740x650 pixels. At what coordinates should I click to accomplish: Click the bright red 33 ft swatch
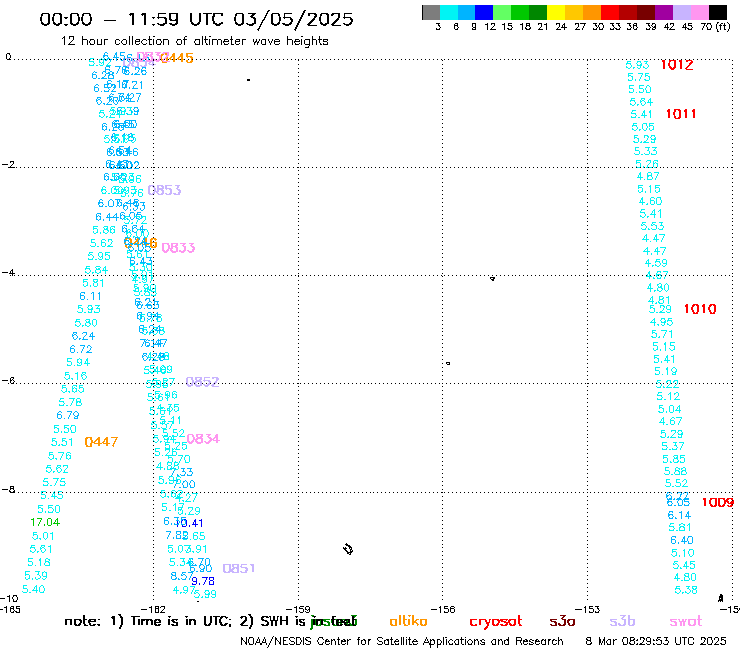click(x=610, y=12)
